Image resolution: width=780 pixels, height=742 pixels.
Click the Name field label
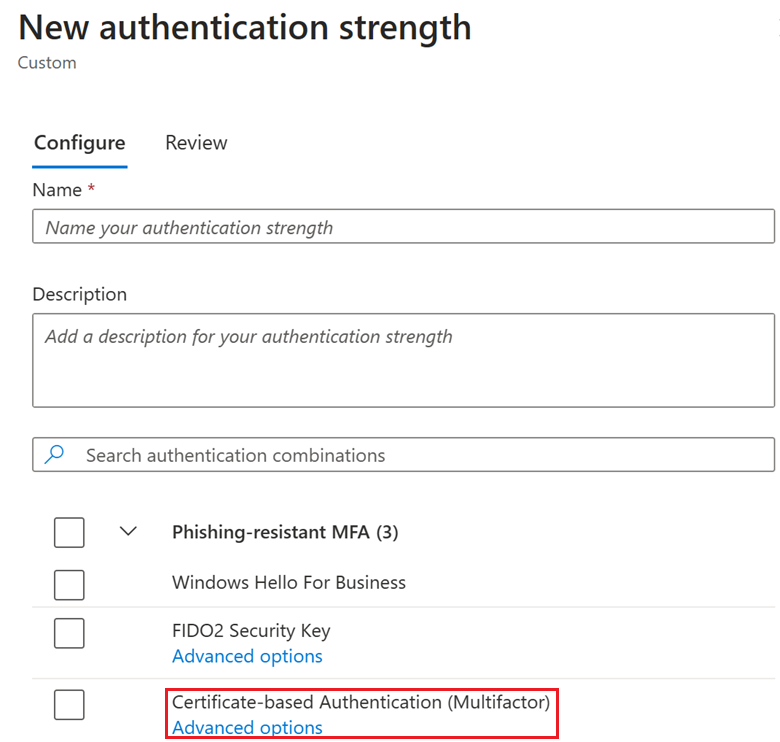[57, 189]
